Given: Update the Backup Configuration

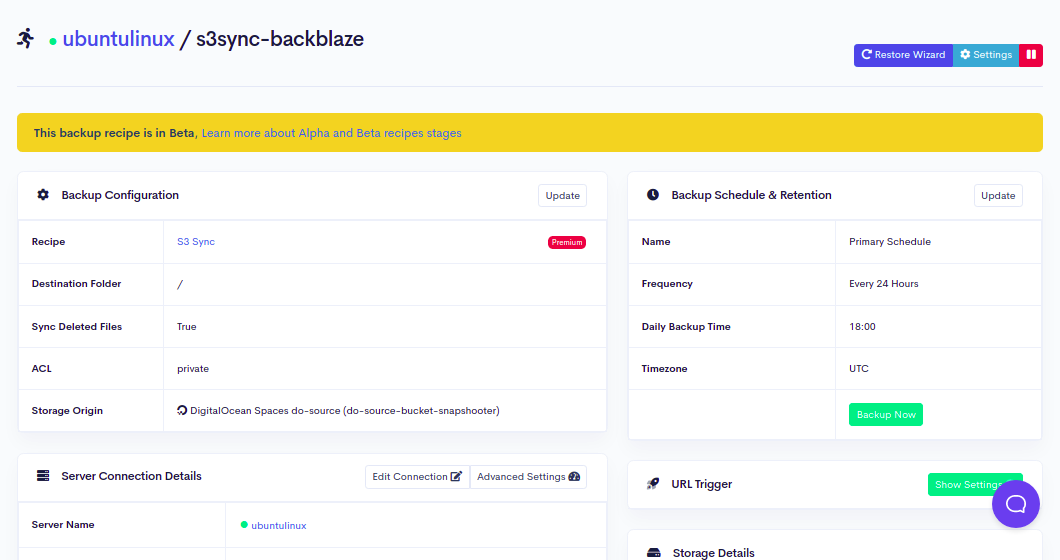Looking at the screenshot, I should coord(562,195).
